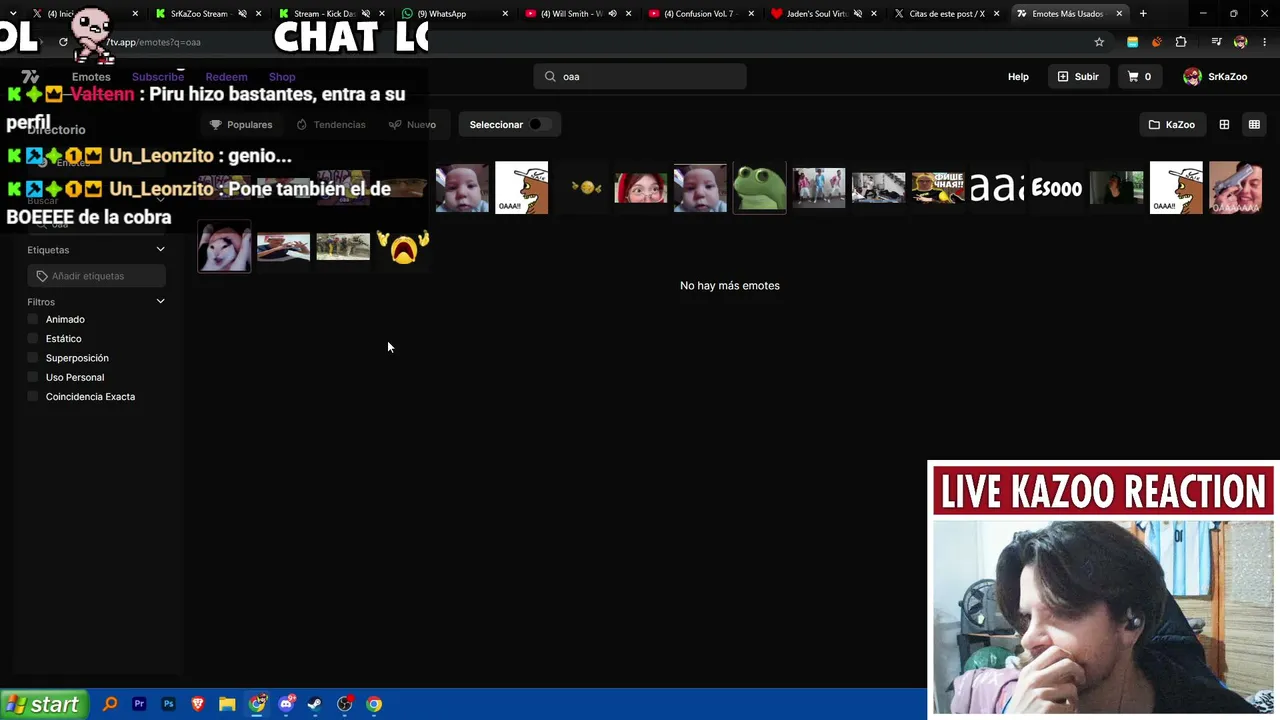Image resolution: width=1280 pixels, height=720 pixels.
Task: Open Discord from the taskbar
Action: [x=286, y=704]
